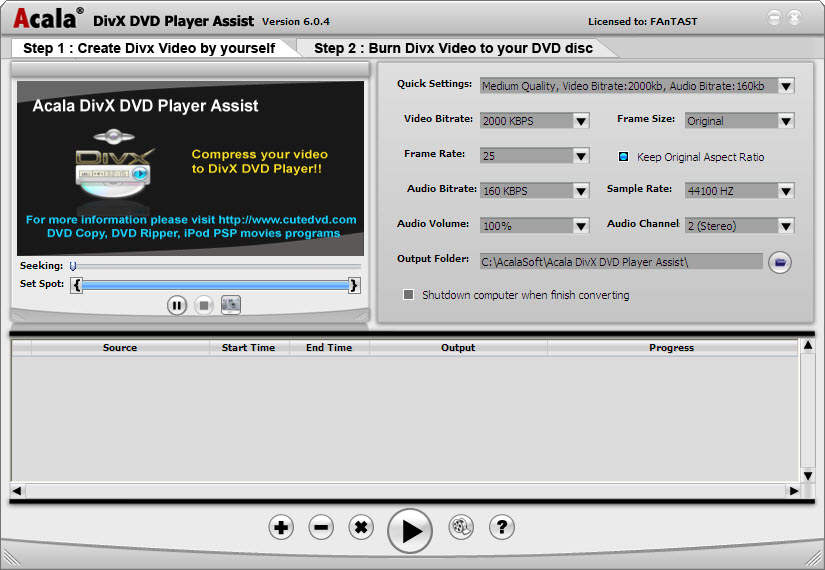This screenshot has height=570, width=825.
Task: Click the blue Set Spot range bar
Action: (216, 285)
